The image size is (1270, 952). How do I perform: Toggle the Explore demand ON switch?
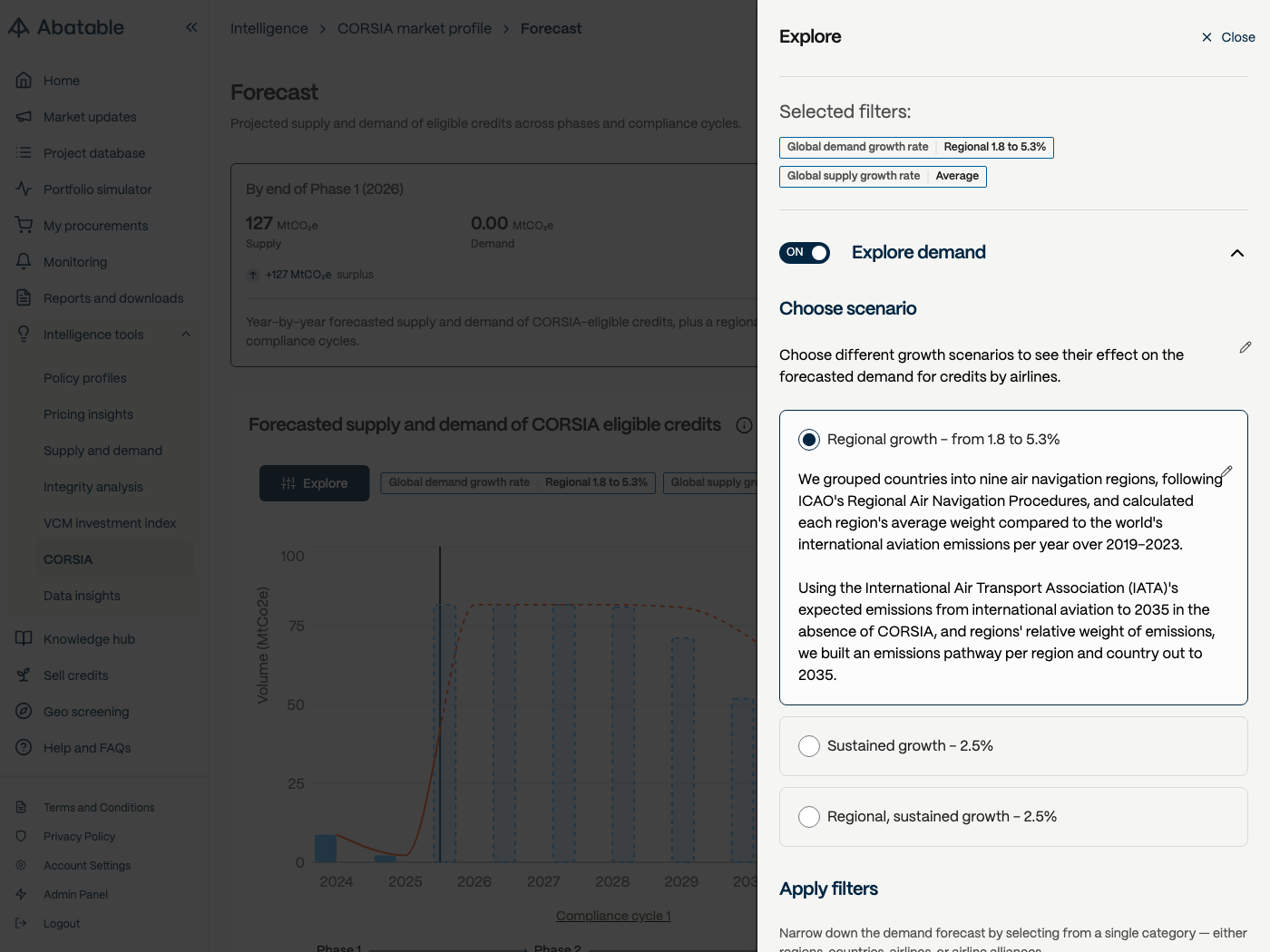805,252
